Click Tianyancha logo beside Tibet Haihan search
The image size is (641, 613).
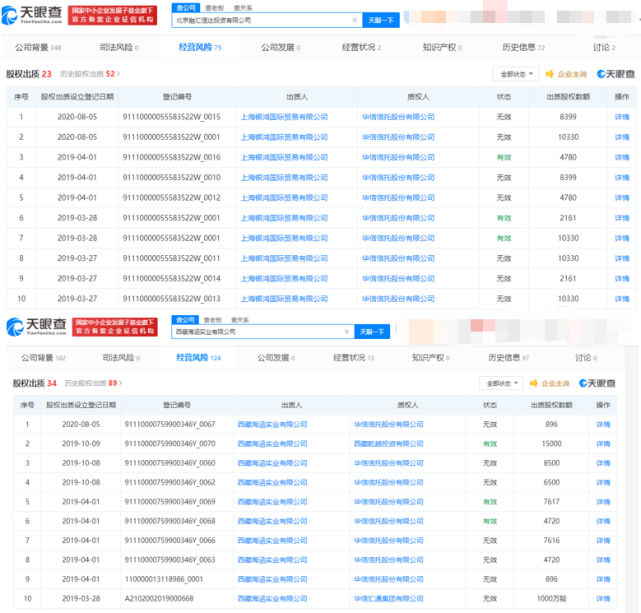tap(34, 328)
